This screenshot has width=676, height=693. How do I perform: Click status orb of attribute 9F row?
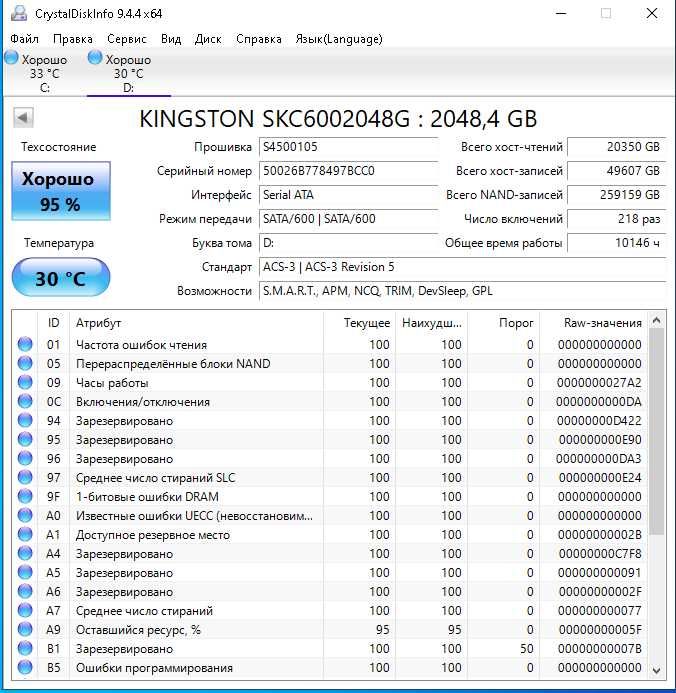click(25, 496)
